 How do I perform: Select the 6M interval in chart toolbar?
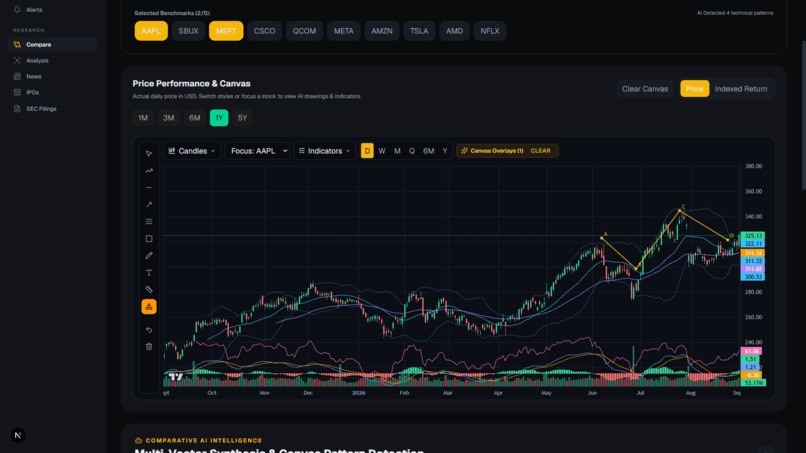[429, 151]
